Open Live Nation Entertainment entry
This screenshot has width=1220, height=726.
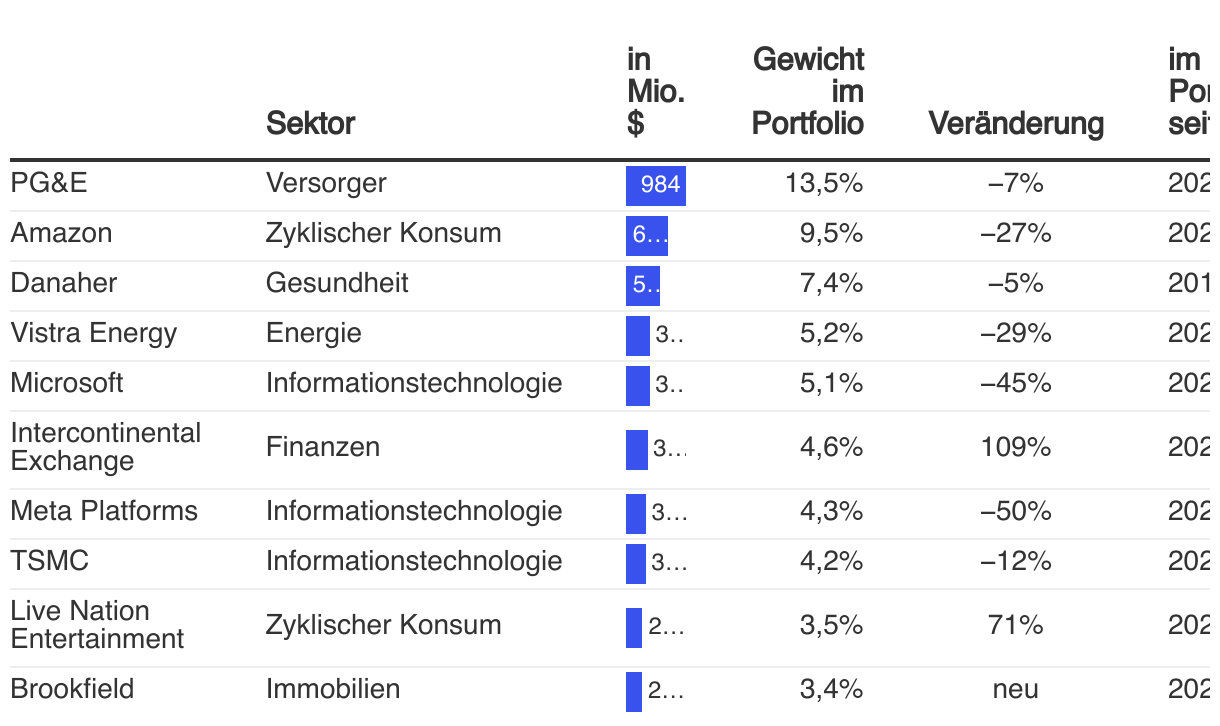(x=97, y=625)
